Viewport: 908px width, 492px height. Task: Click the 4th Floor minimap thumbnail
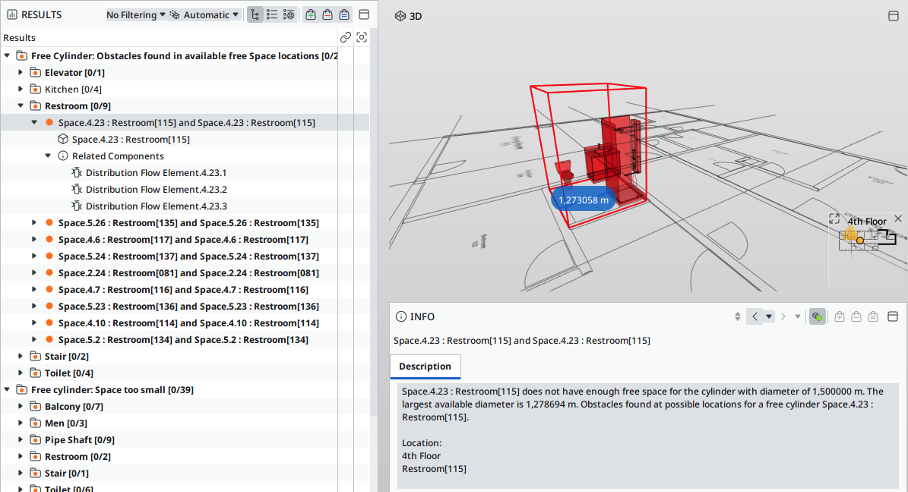point(867,239)
